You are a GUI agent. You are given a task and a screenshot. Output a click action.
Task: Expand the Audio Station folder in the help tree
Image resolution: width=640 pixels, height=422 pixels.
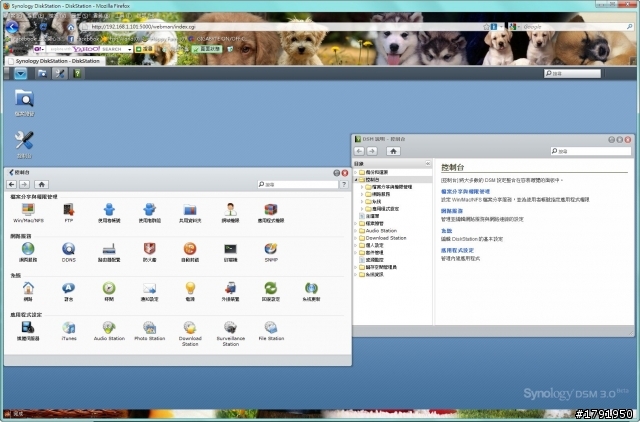tap(356, 231)
